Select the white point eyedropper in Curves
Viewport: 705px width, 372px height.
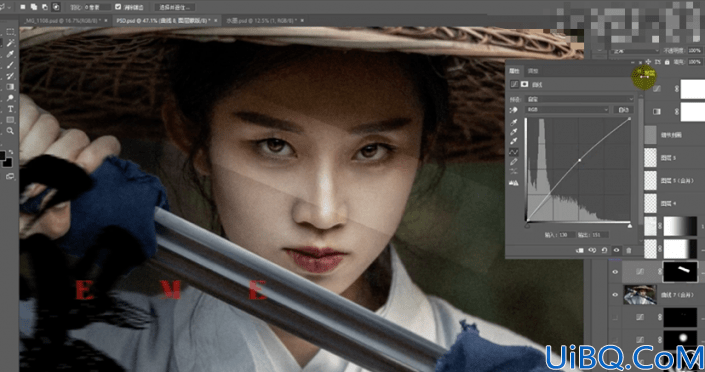pyautogui.click(x=513, y=142)
